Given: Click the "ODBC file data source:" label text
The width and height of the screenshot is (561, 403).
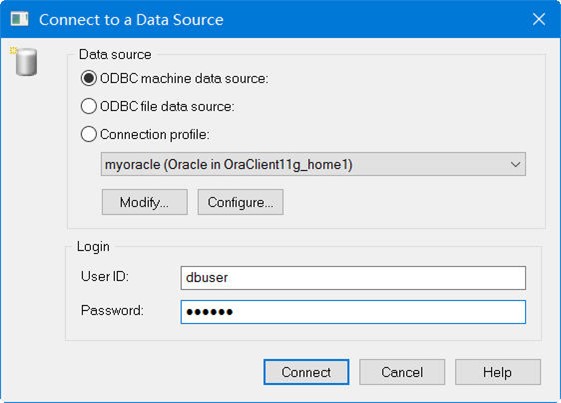Looking at the screenshot, I should point(167,106).
